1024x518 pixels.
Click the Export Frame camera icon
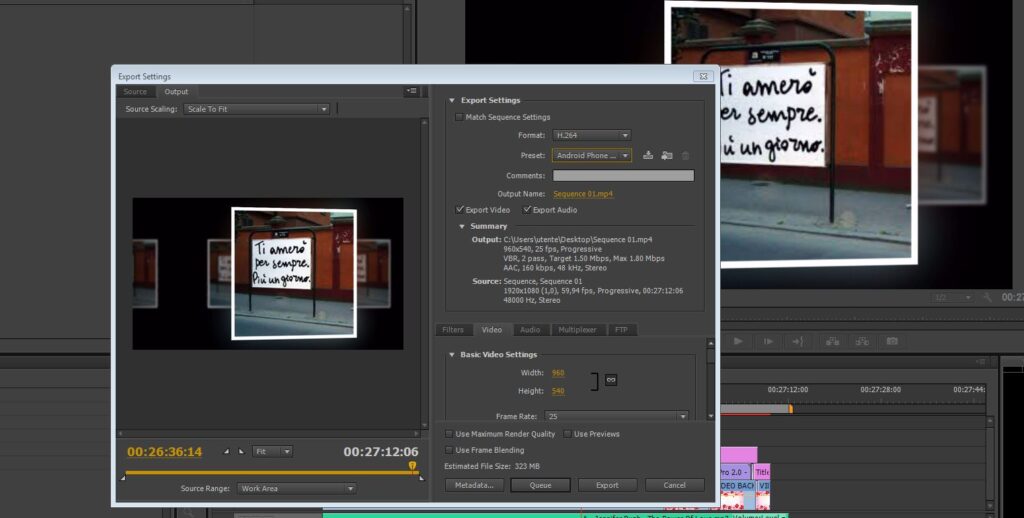coord(892,341)
